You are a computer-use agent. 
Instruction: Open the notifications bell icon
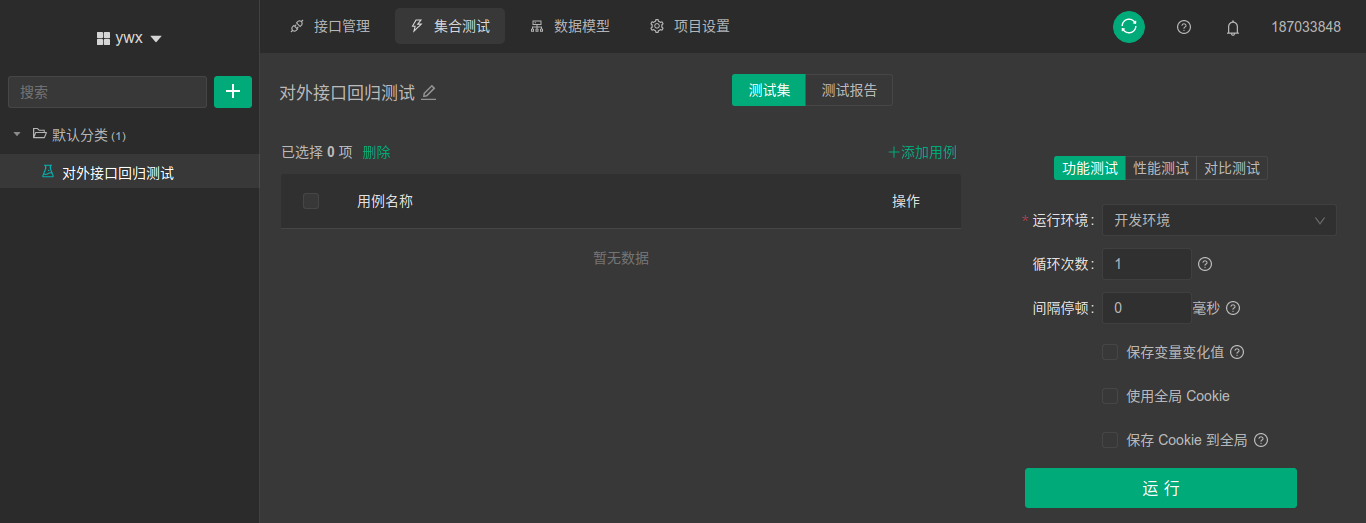tap(1233, 27)
